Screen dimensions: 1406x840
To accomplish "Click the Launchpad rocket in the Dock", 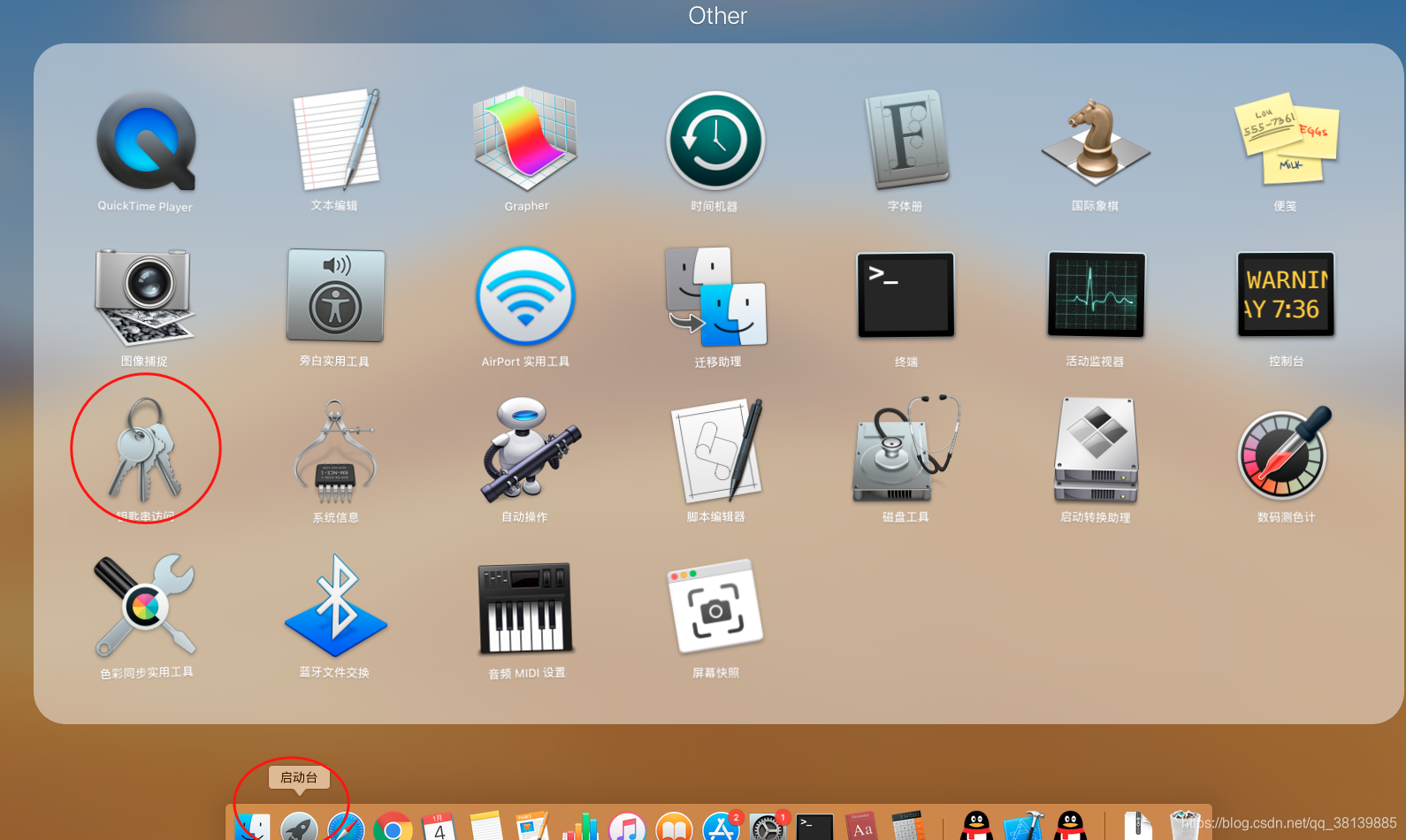I will pos(299,827).
